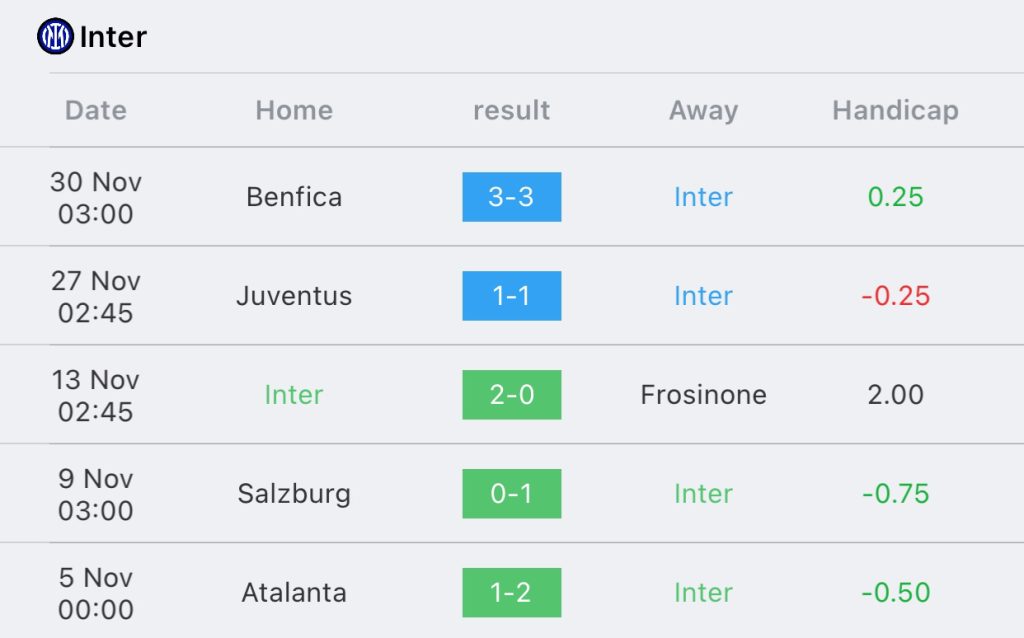Click the 1-2 Atalanta result badge
This screenshot has height=638, width=1024.
click(x=511, y=592)
